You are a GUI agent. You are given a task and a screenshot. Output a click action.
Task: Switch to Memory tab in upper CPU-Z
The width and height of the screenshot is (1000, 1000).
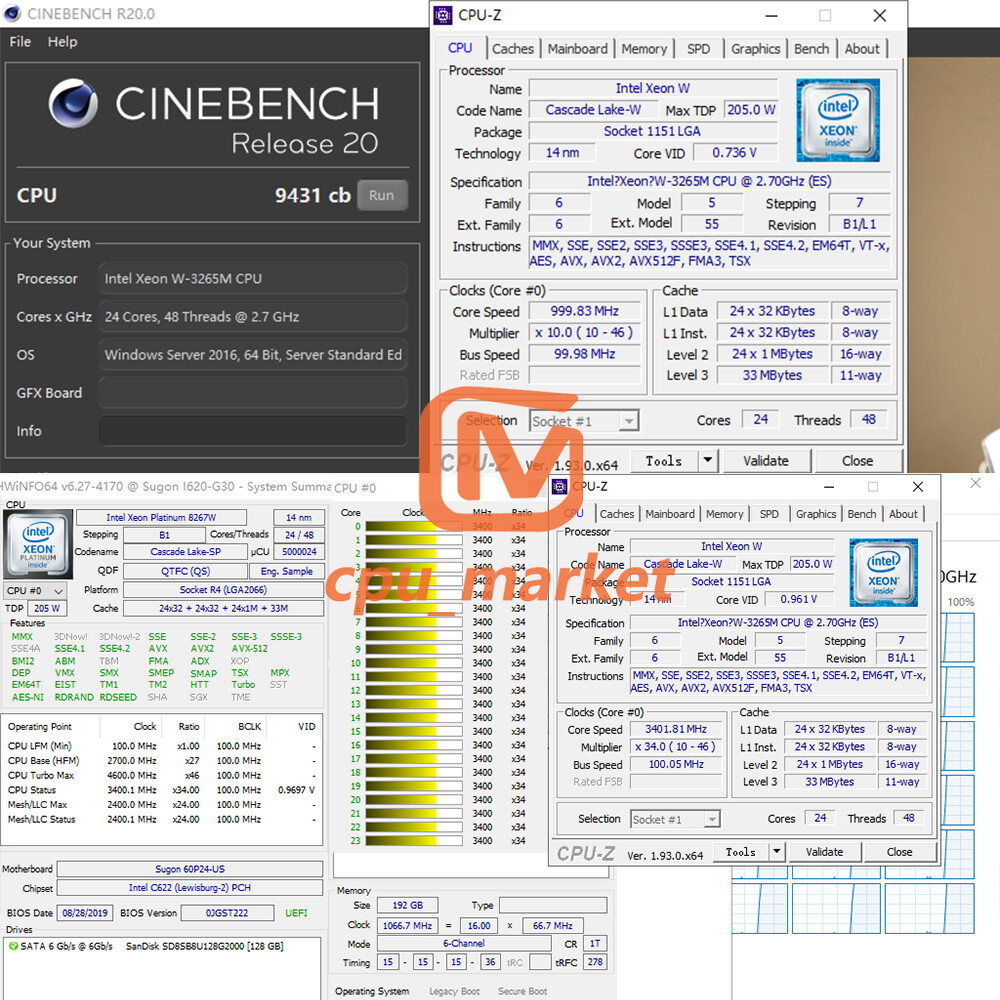644,49
